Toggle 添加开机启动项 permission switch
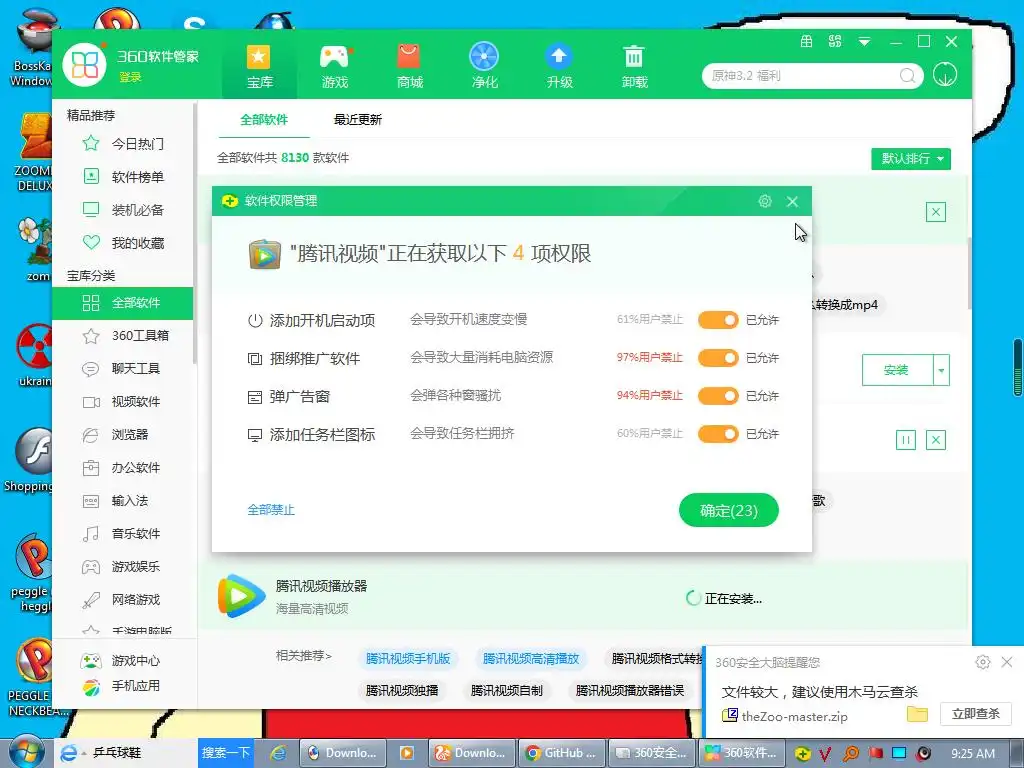The image size is (1024, 768). point(718,320)
